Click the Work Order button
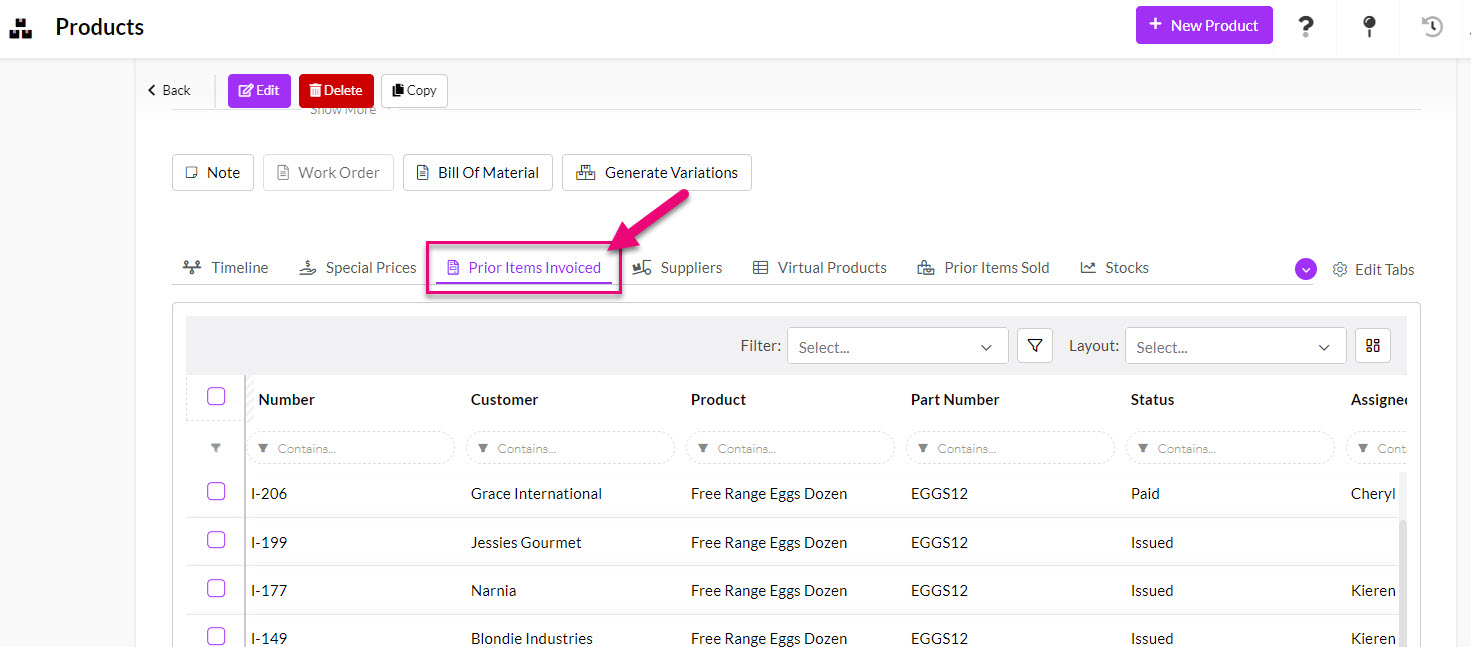 (328, 172)
